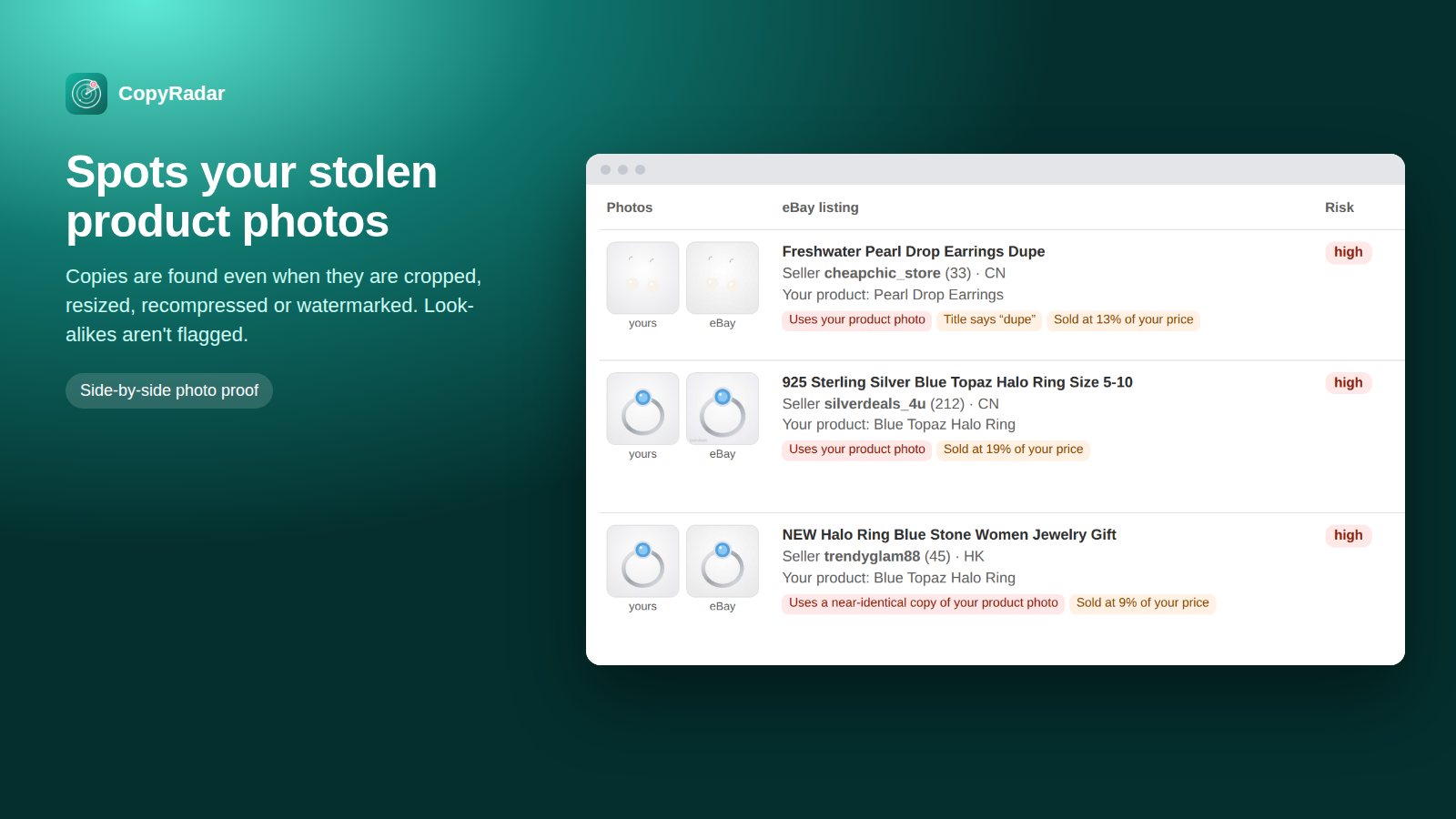Click the CopyRadar radar logo icon
This screenshot has height=819, width=1456.
pos(86,94)
